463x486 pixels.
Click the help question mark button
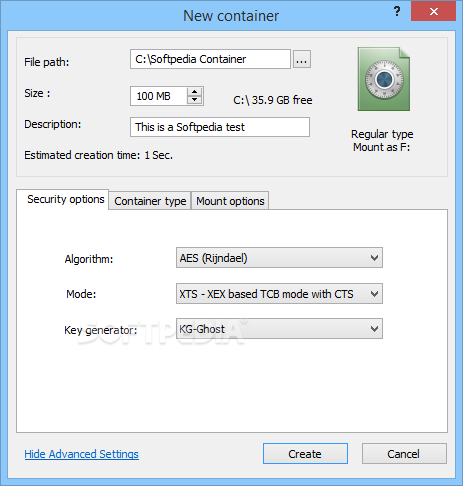tap(397, 12)
